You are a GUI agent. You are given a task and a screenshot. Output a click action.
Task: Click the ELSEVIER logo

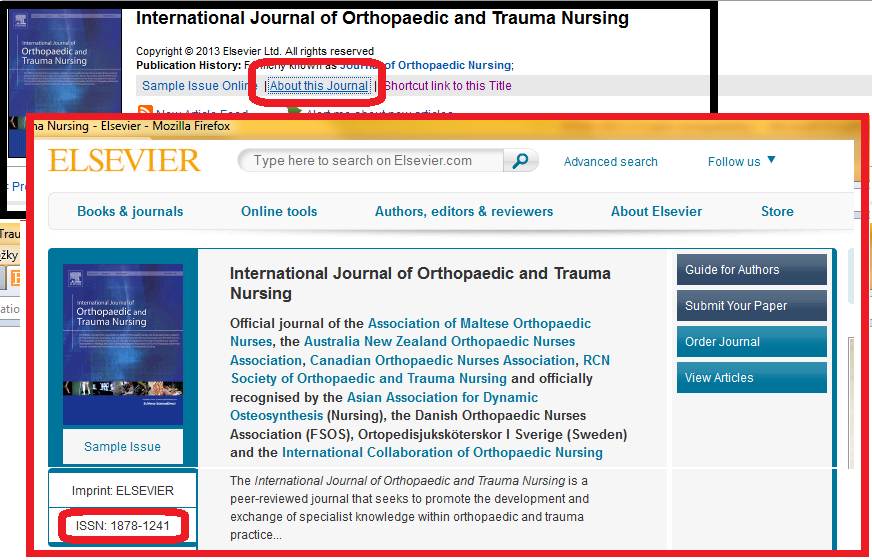click(x=124, y=161)
